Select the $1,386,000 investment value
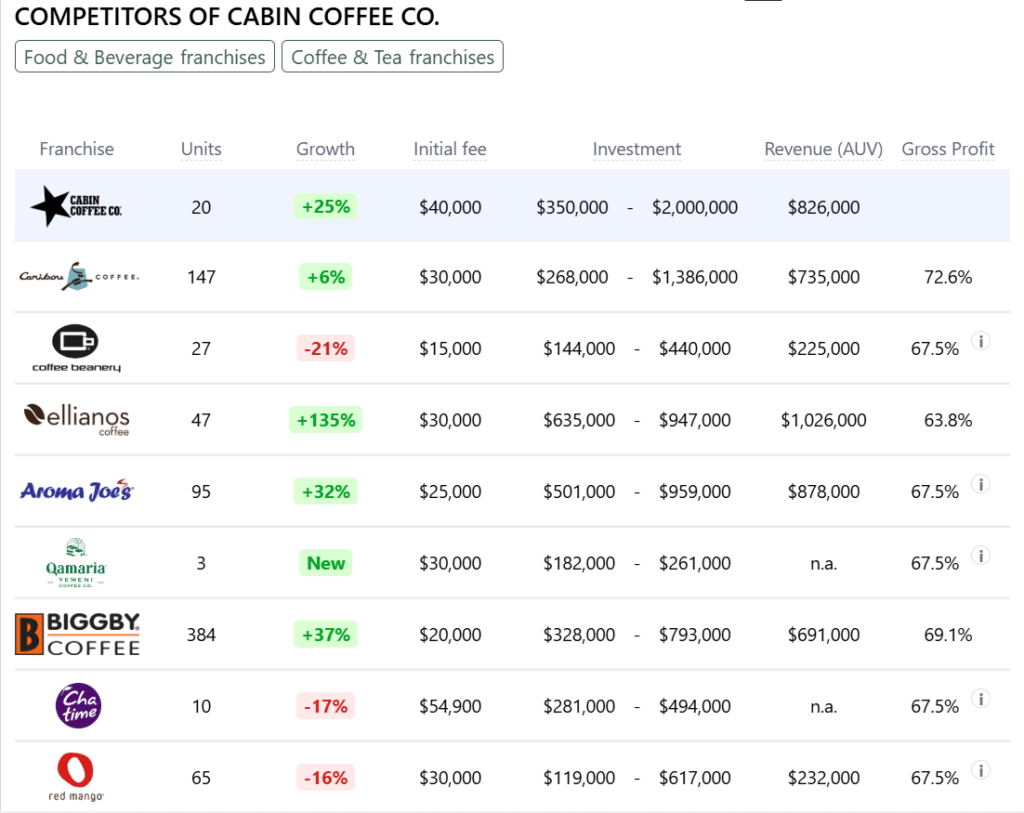The image size is (1024, 813). coord(695,277)
